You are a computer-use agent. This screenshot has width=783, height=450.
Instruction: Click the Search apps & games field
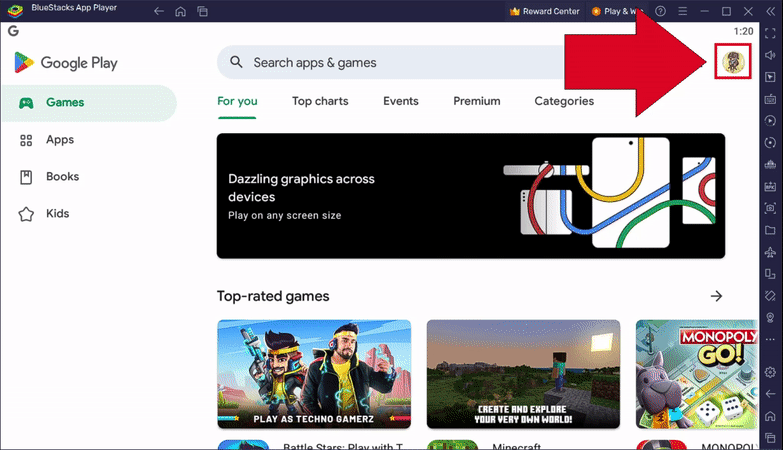tap(400, 62)
